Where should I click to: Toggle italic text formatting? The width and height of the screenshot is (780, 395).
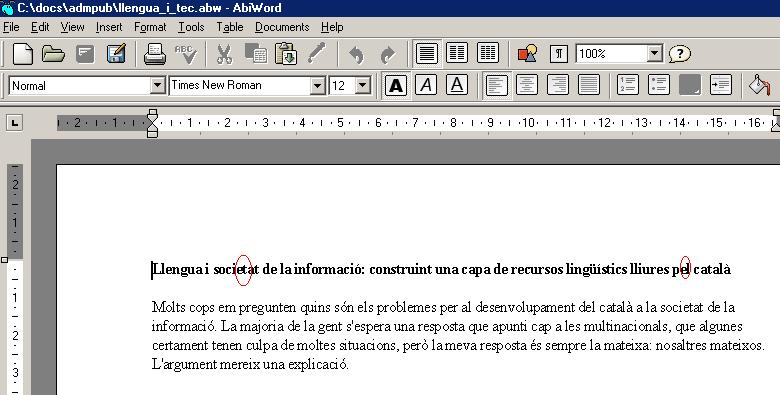[x=426, y=85]
